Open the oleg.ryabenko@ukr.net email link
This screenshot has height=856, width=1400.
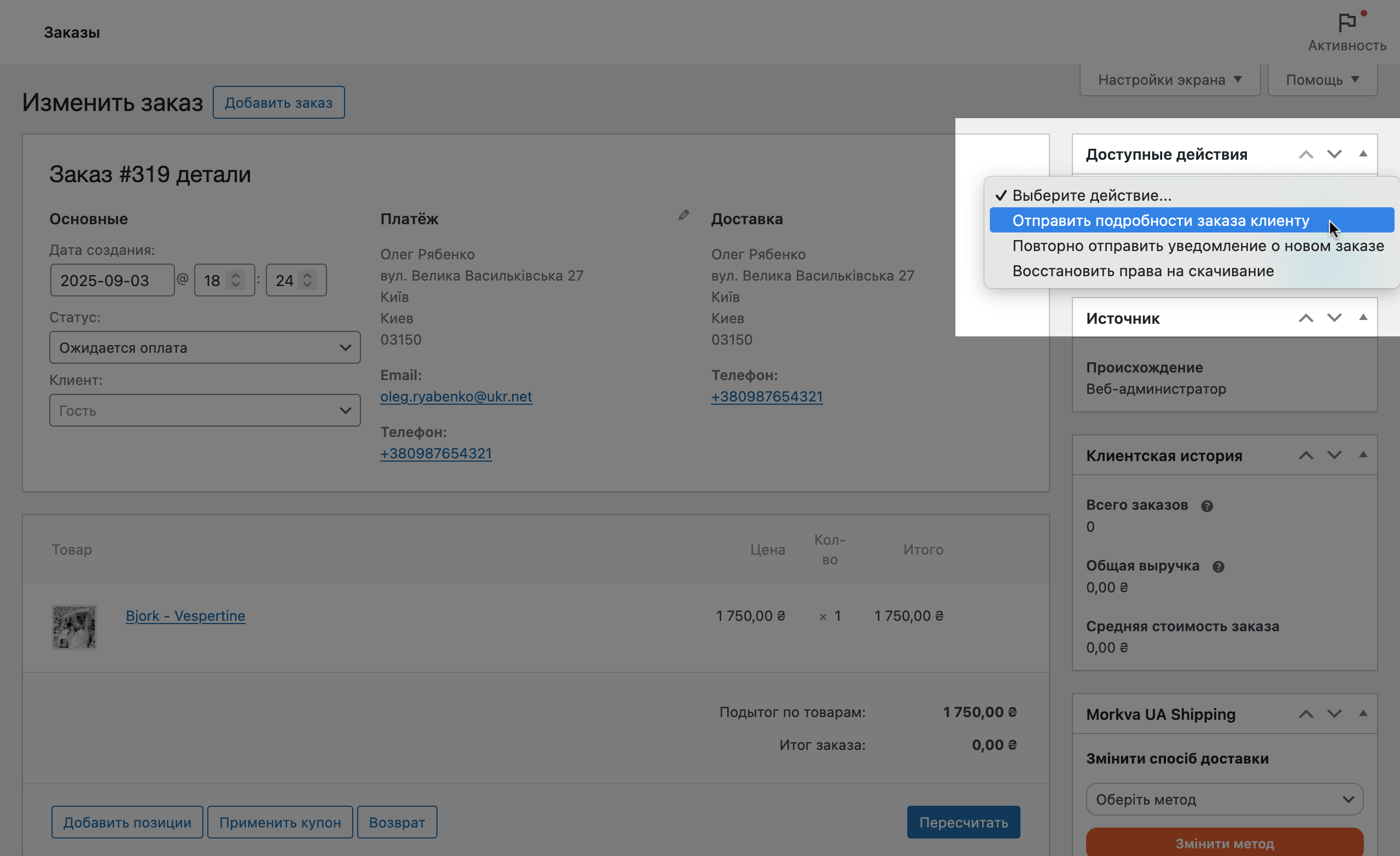[x=456, y=396]
